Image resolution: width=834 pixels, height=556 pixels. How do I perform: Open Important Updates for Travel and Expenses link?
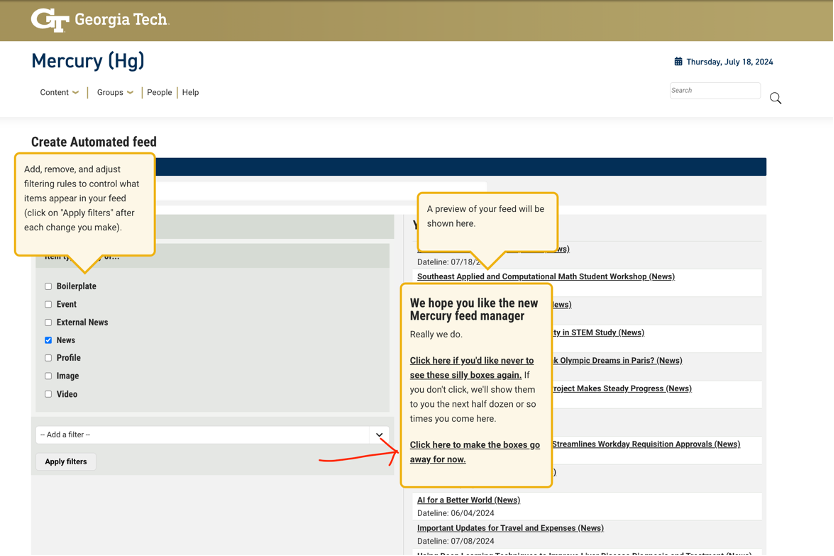tap(510, 528)
